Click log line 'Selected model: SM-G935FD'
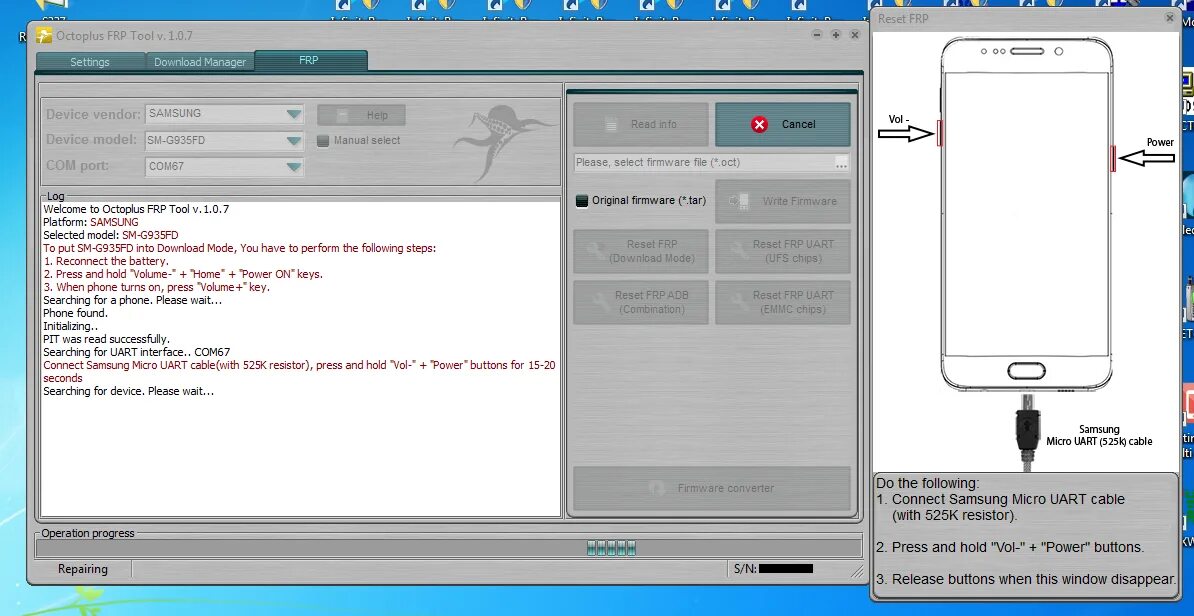The width and height of the screenshot is (1194, 616). 111,235
